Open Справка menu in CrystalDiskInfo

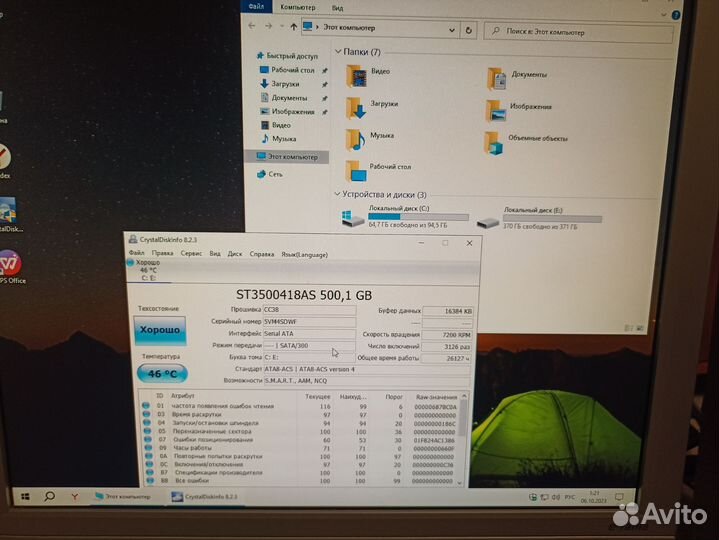click(x=262, y=254)
